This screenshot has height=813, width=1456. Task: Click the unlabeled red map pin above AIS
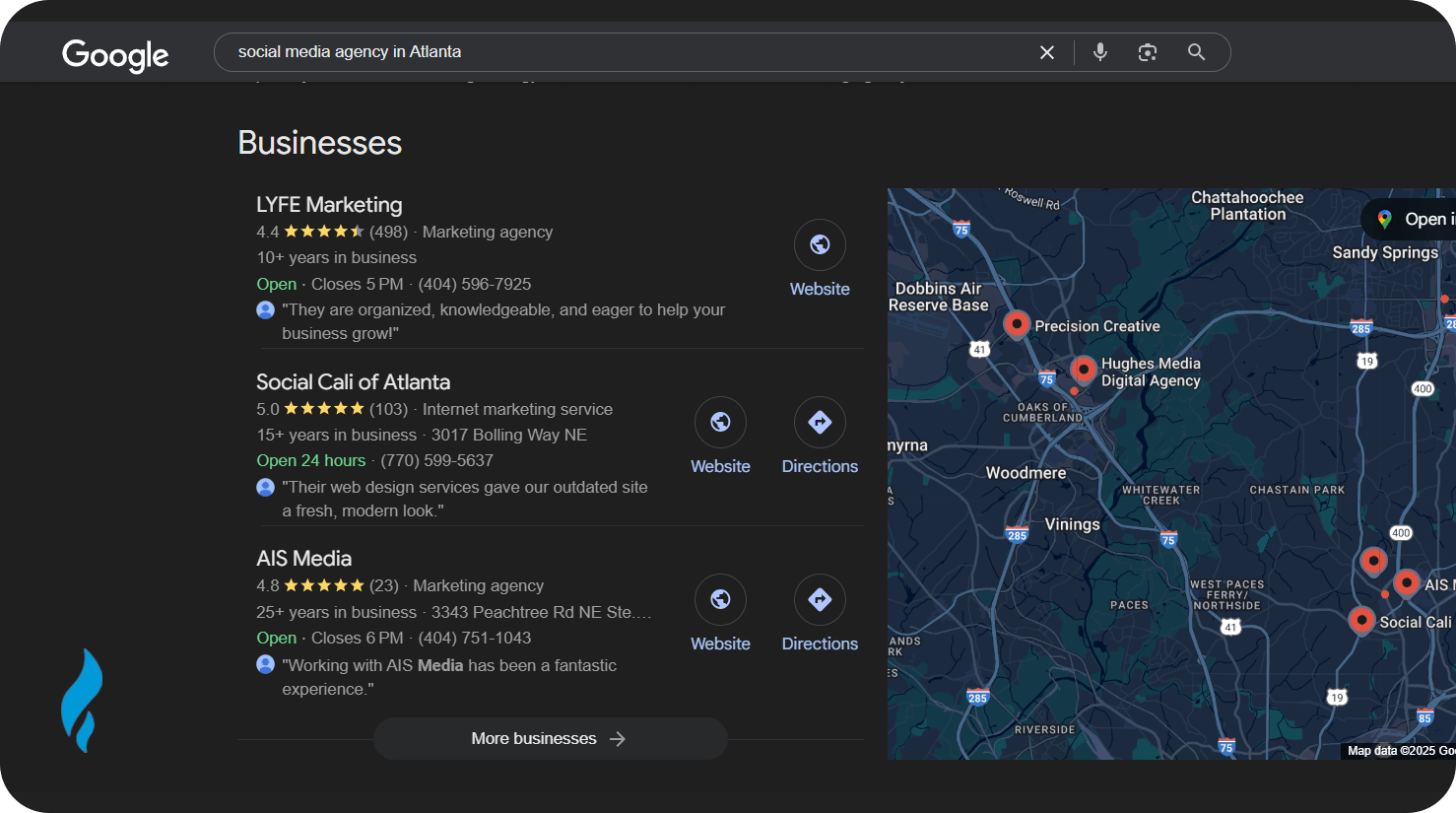point(1373,562)
